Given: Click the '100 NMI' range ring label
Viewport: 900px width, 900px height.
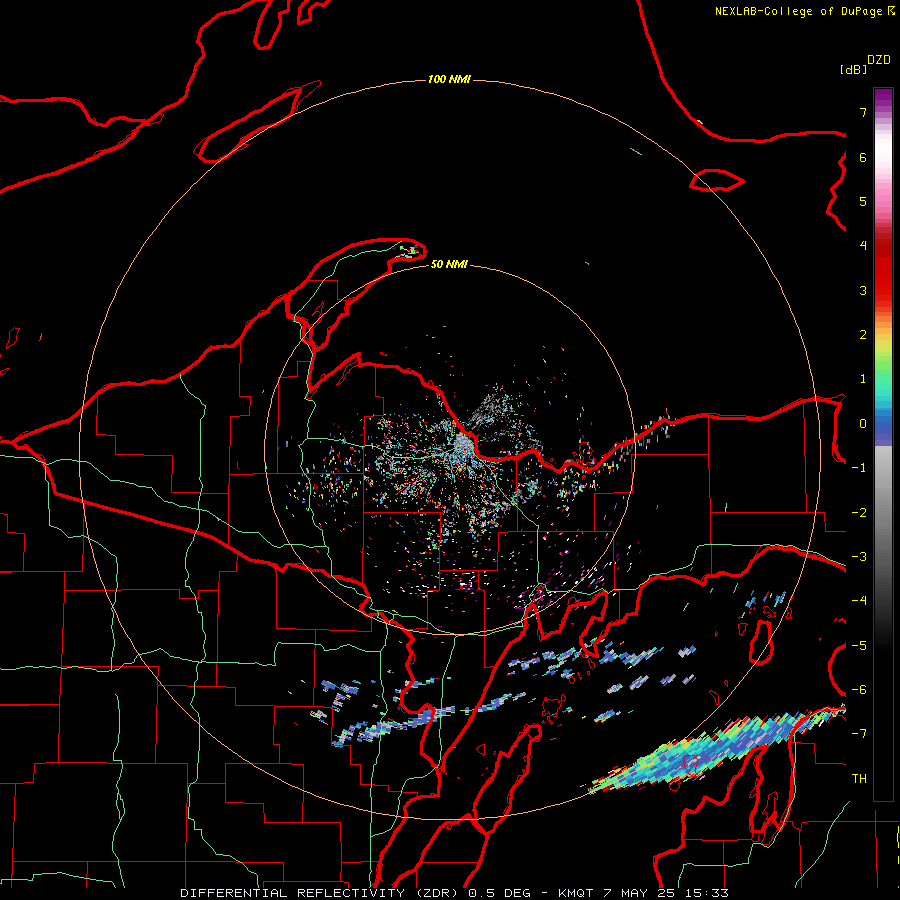Looking at the screenshot, I should [449, 79].
